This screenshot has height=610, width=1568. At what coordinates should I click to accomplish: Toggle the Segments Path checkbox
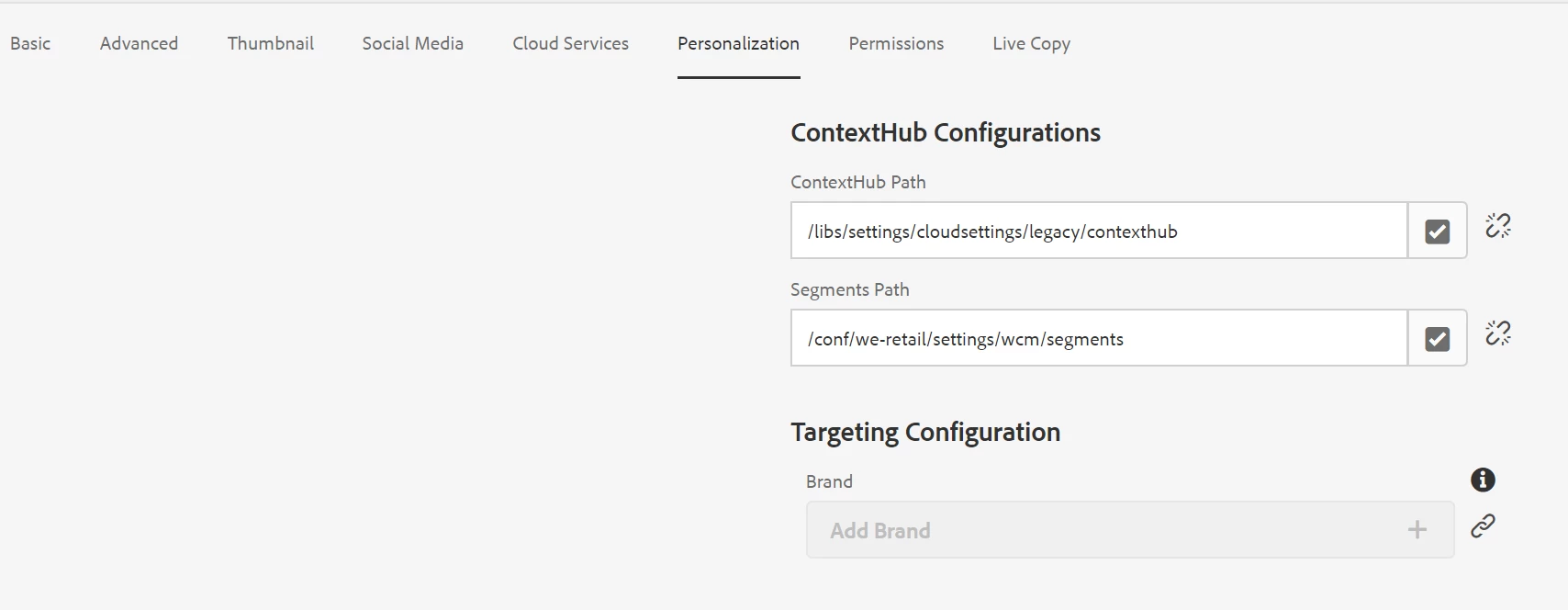click(x=1437, y=339)
